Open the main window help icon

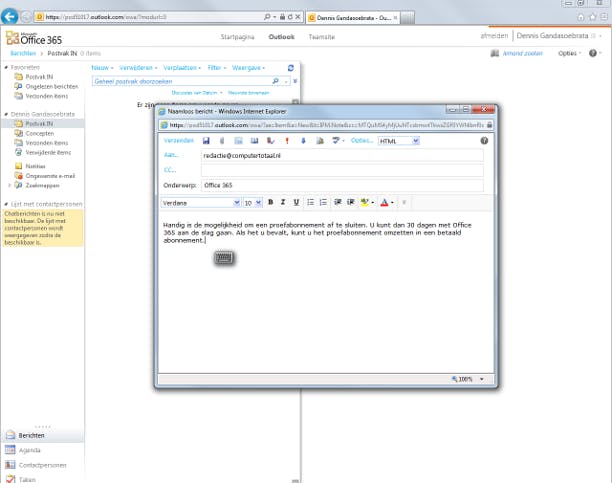click(592, 53)
